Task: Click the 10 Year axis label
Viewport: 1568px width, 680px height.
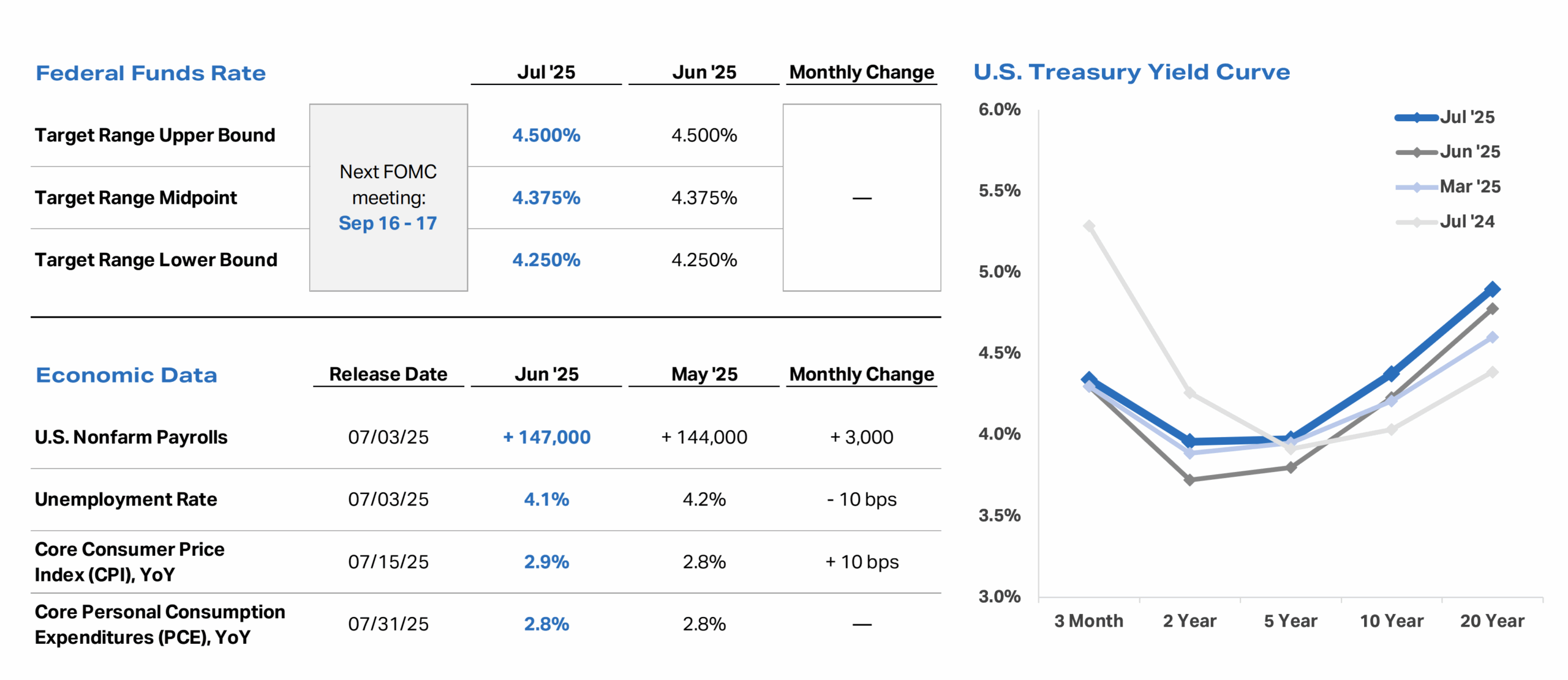Action: [x=1391, y=621]
